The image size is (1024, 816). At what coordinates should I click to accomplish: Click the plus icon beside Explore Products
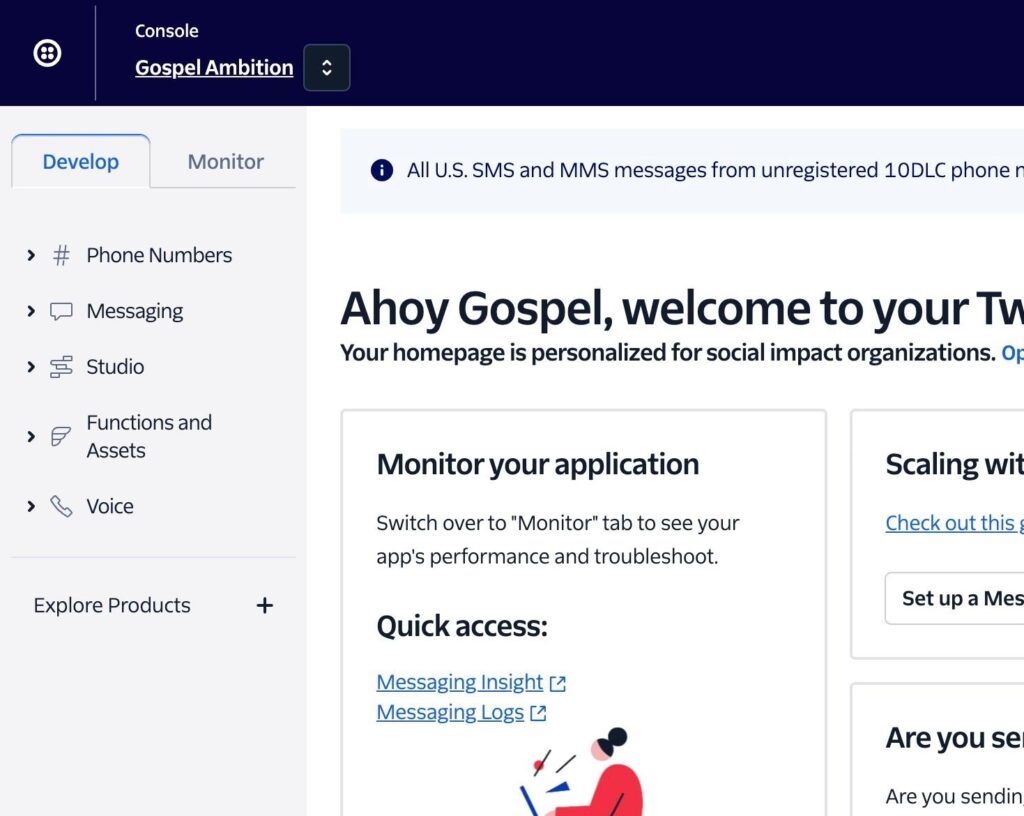pyautogui.click(x=264, y=606)
